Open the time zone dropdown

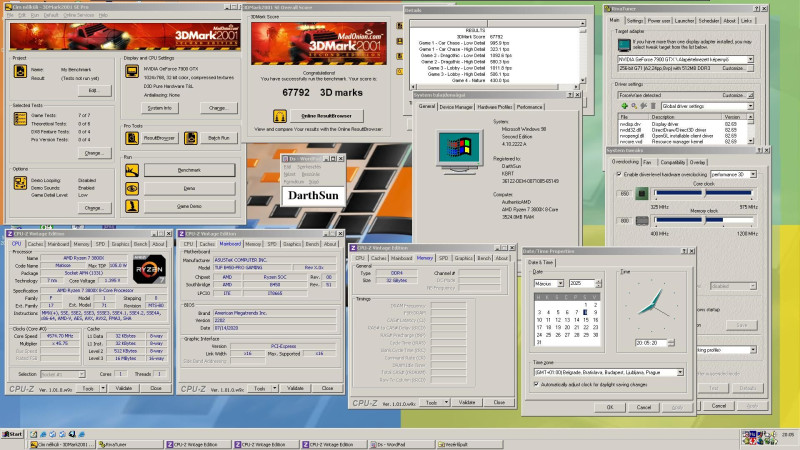click(x=680, y=372)
